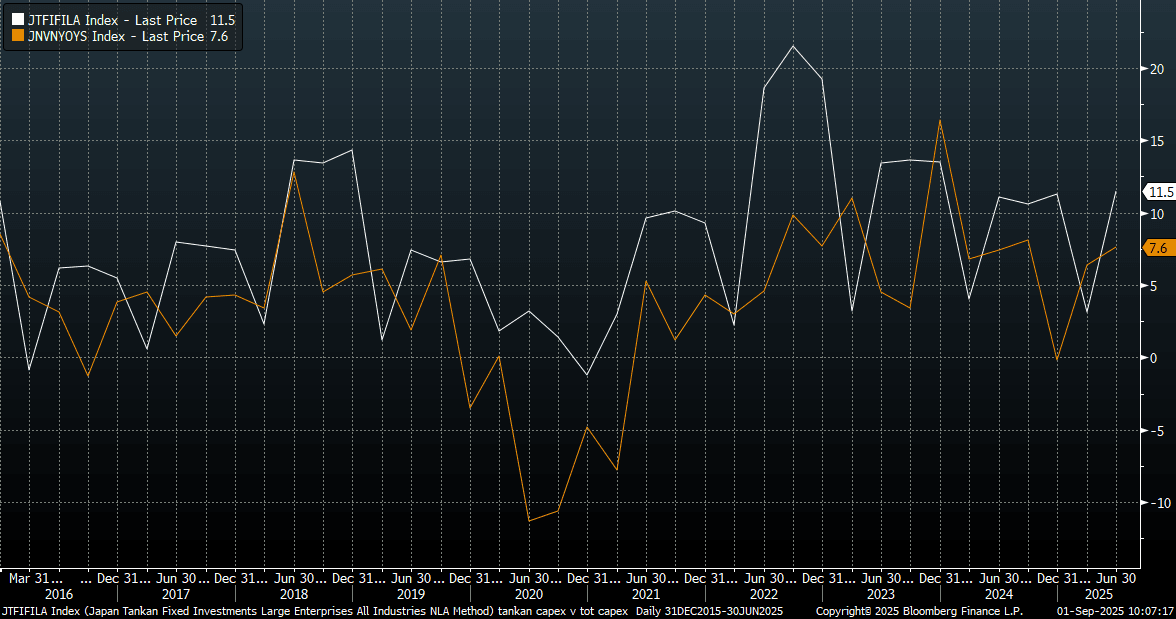Click the 15 label on the y-axis
This screenshot has height=619, width=1176.
coord(1157,141)
